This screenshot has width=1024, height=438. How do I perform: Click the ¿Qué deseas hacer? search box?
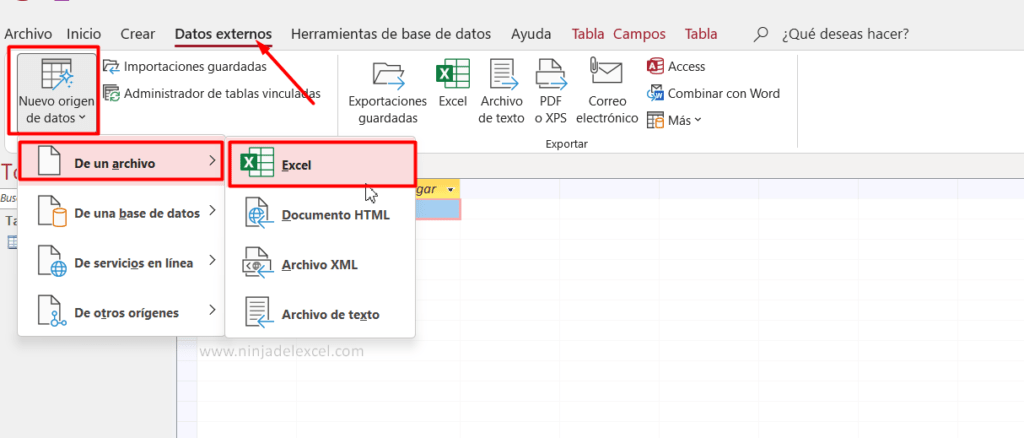845,34
